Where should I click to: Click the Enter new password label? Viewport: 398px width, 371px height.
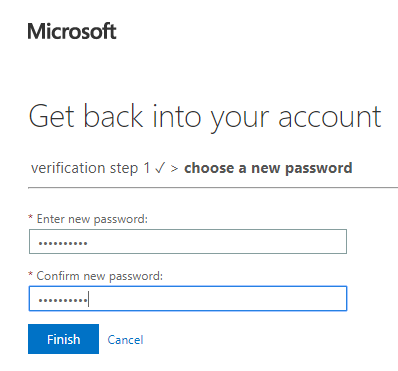coord(92,219)
